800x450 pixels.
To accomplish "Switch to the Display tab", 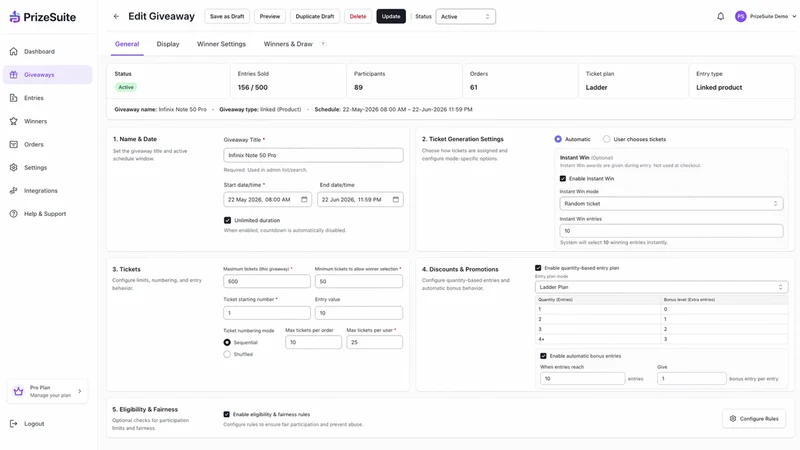I will pos(168,44).
